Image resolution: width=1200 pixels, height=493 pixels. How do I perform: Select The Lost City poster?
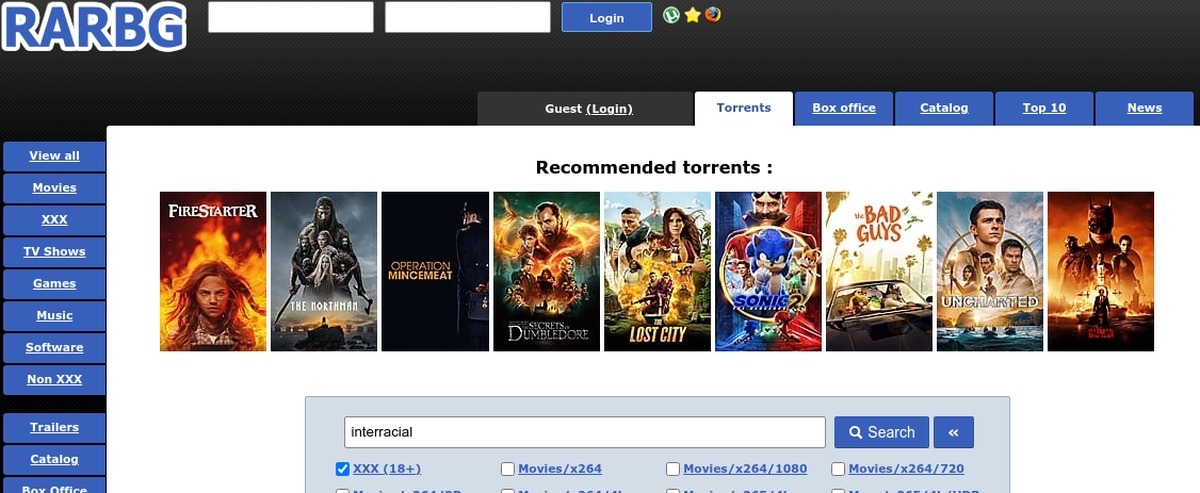[657, 271]
